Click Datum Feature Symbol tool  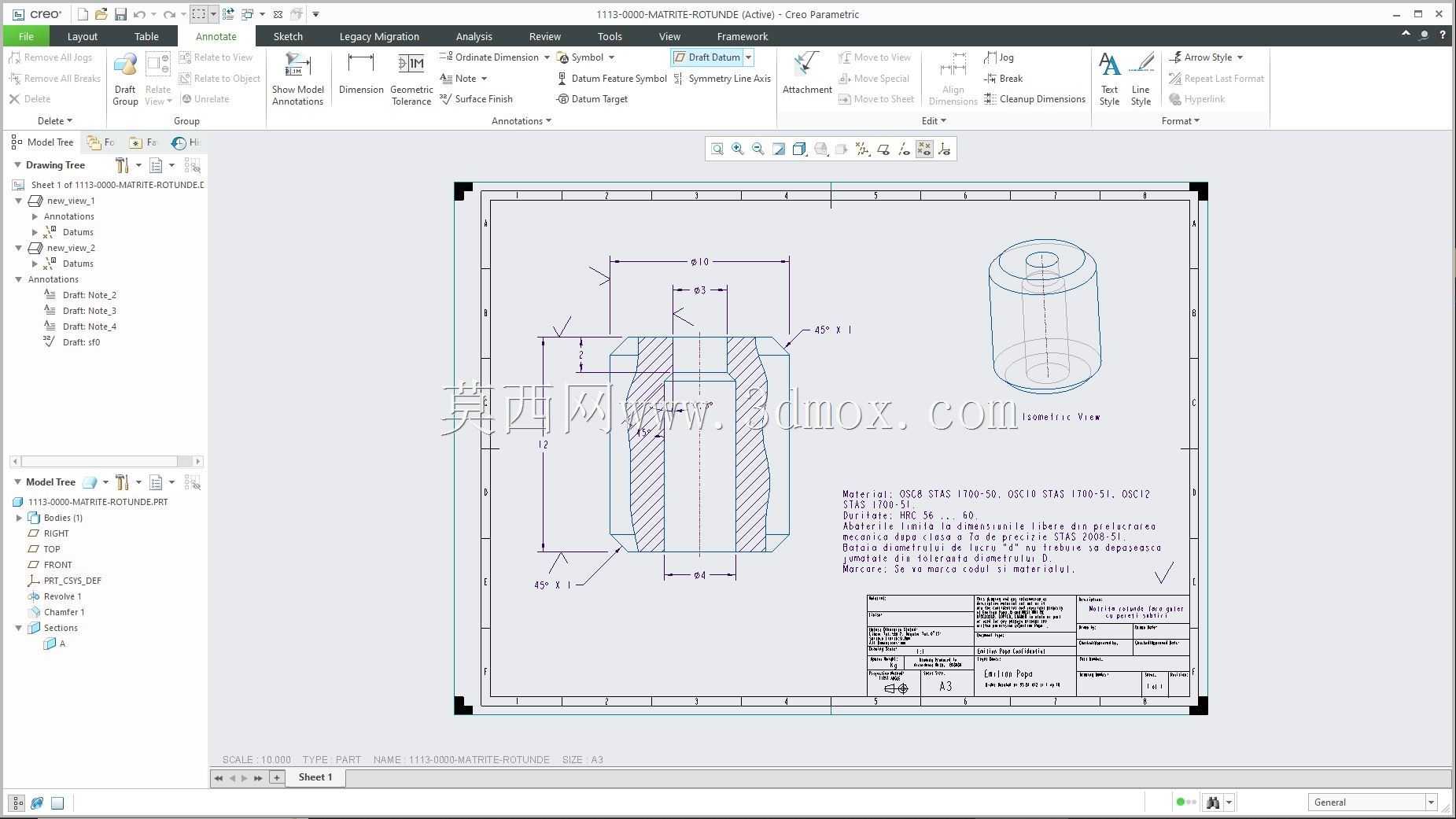tap(612, 79)
